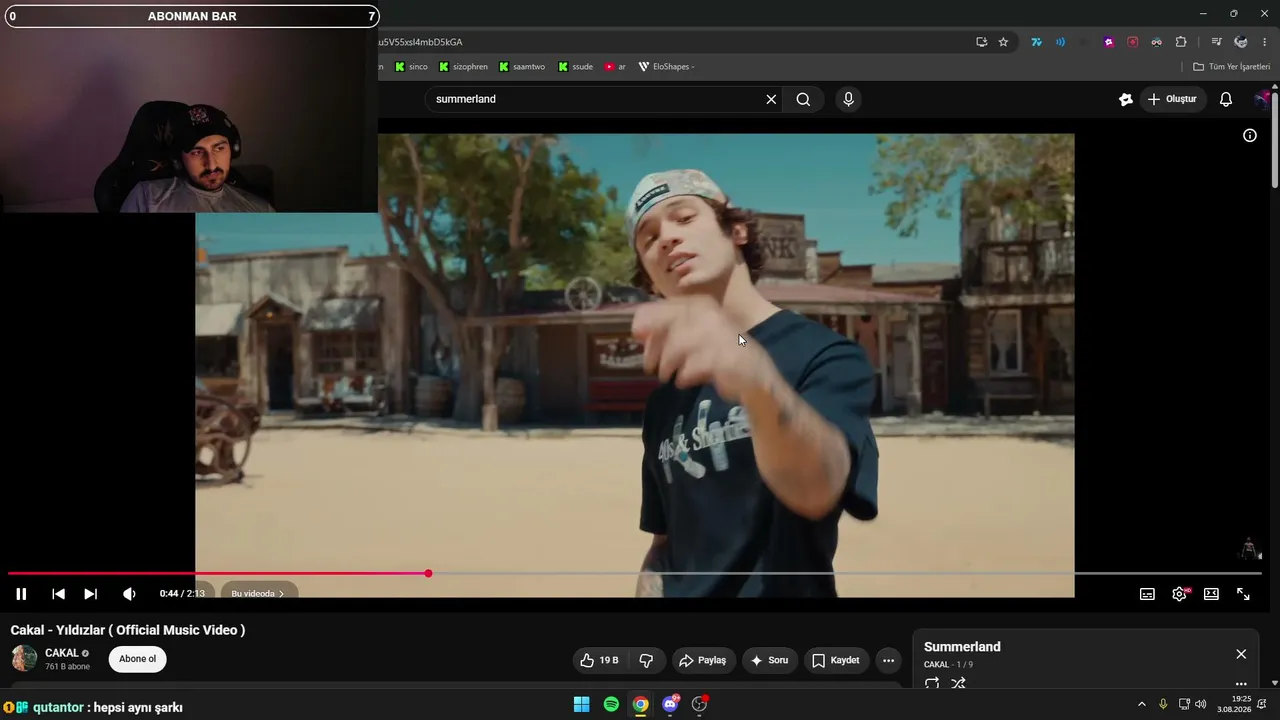Open the player settings gear menu

(x=1179, y=594)
